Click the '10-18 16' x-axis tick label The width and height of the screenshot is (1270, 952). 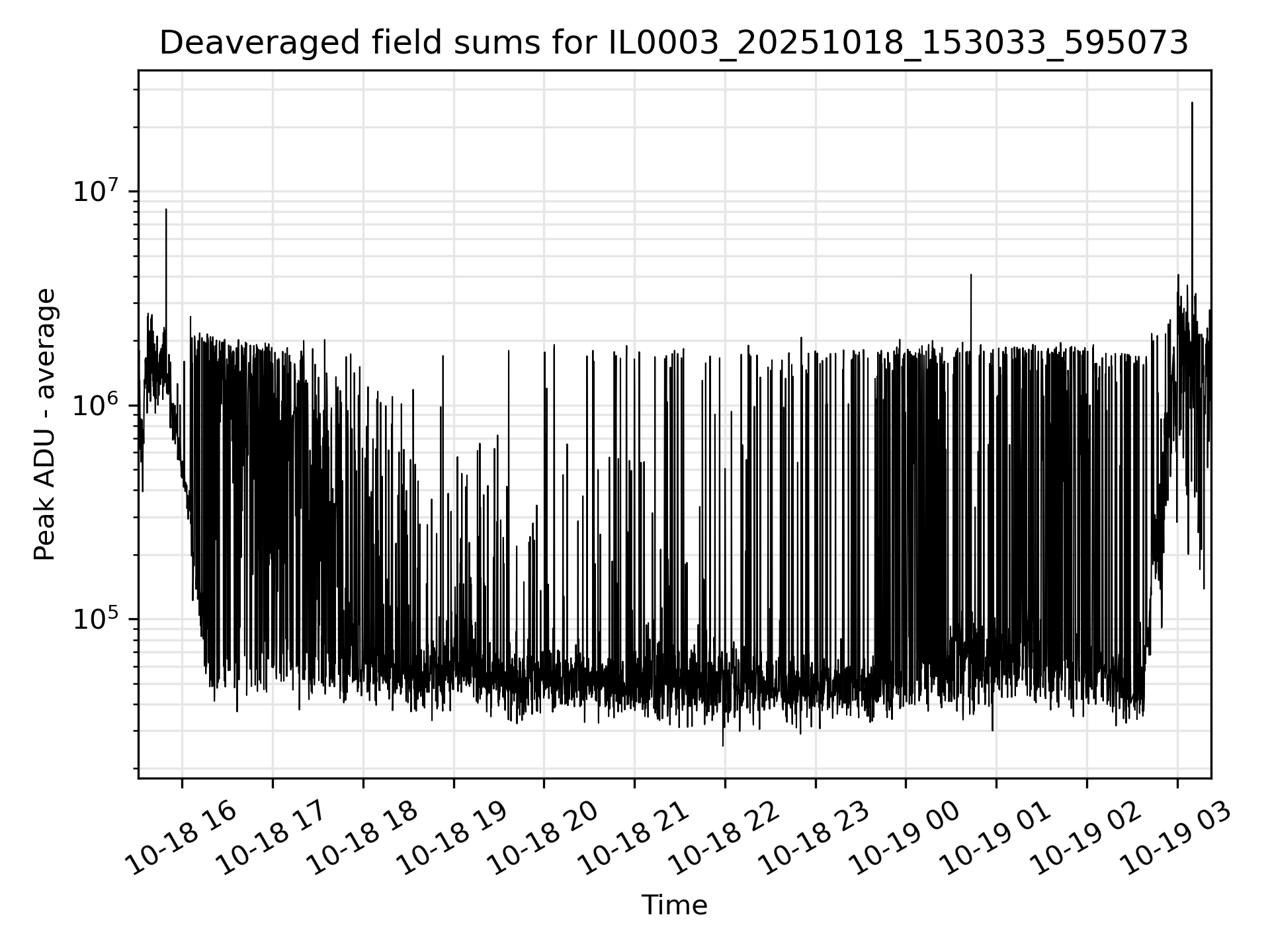point(181,838)
